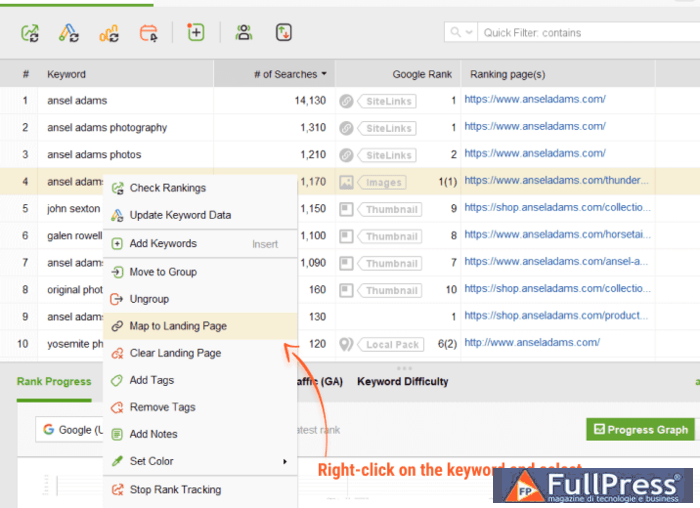Open the http://www.anseladams.com/ link in row 10
The height and width of the screenshot is (508, 700).
pyautogui.click(x=532, y=342)
